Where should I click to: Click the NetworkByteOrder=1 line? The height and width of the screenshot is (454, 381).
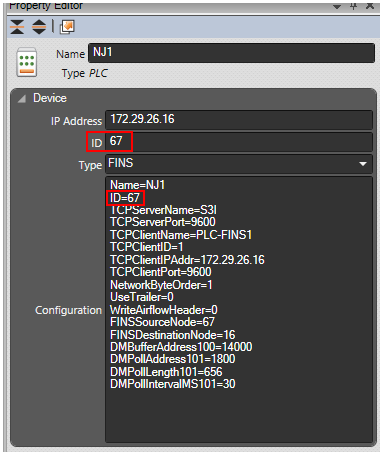coord(161,285)
